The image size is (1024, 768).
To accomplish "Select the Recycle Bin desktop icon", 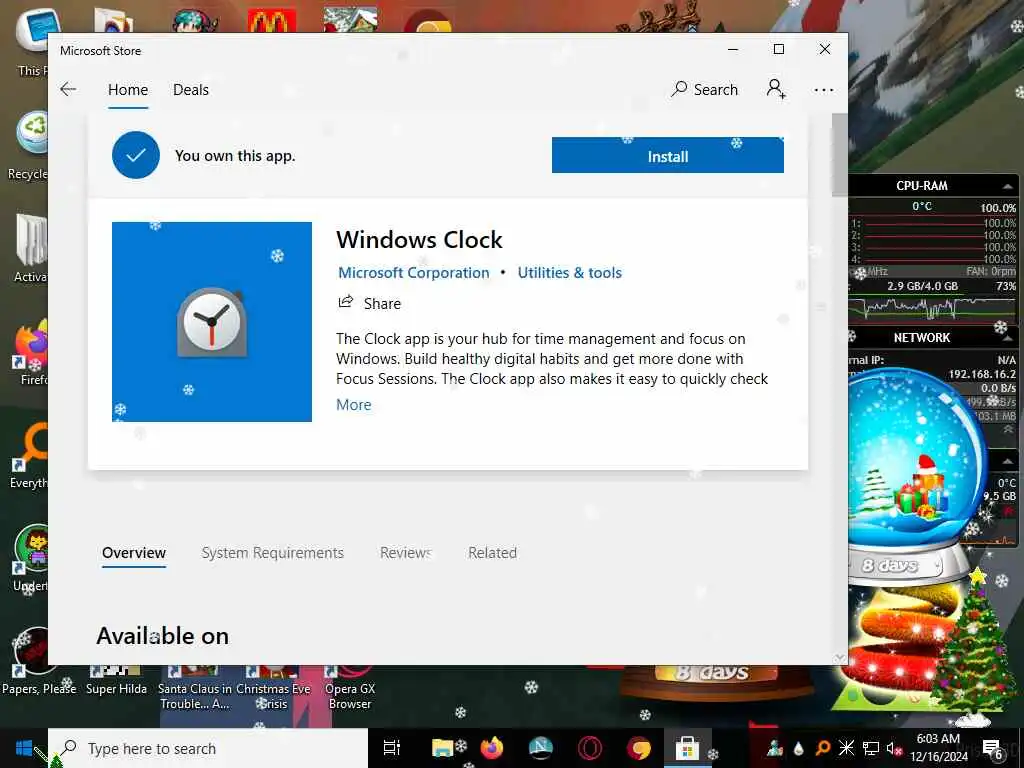I will click(29, 147).
